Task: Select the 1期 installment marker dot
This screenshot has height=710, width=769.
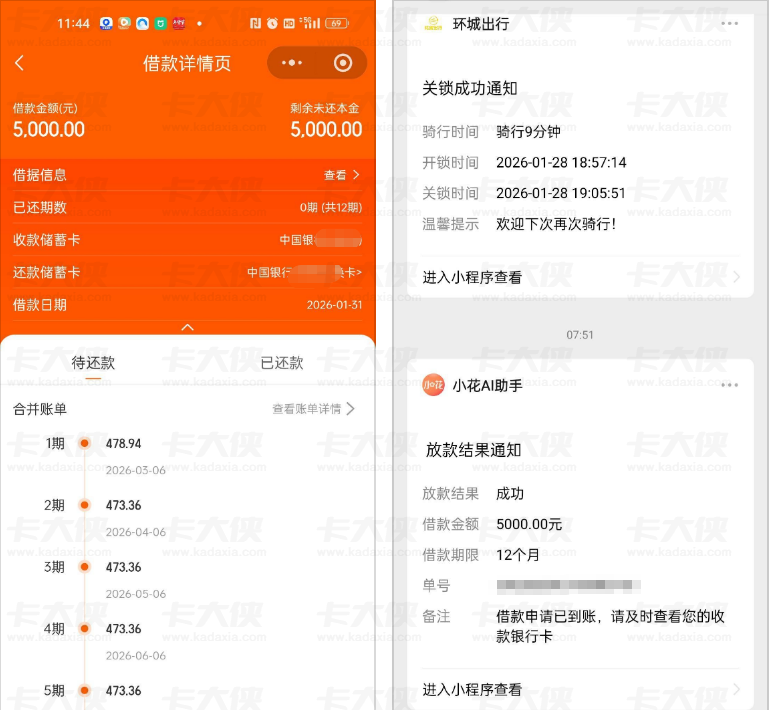Action: coord(84,443)
